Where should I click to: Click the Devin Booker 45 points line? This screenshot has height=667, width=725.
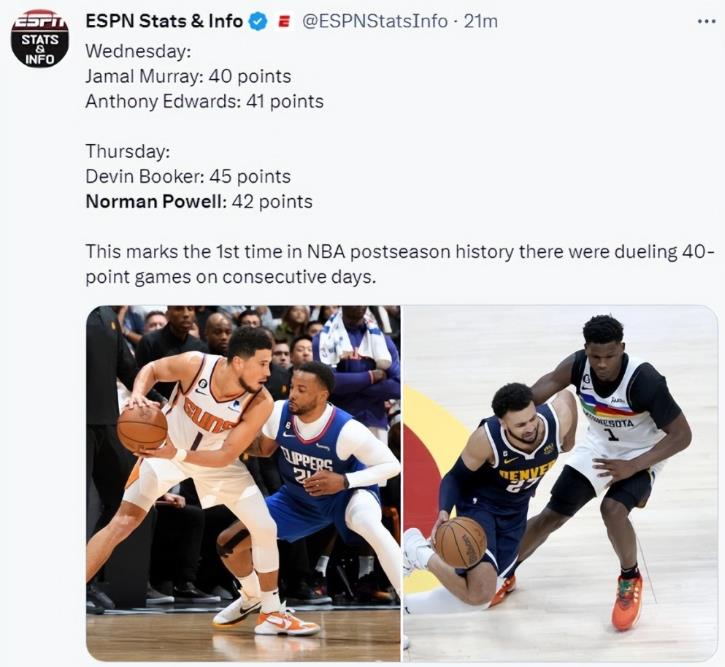coord(188,177)
